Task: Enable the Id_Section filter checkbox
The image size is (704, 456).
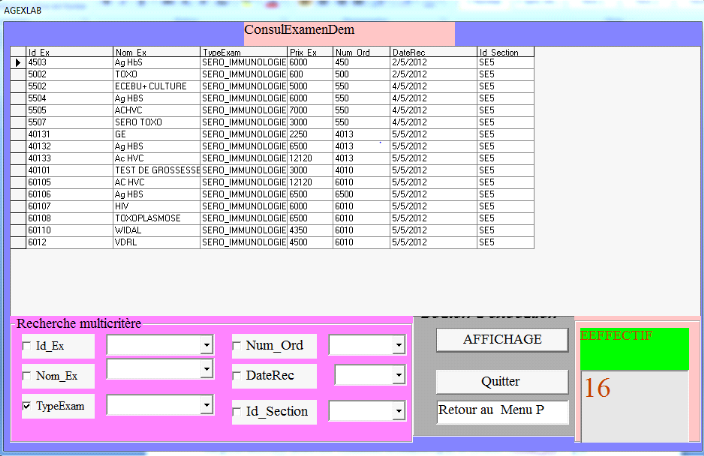Action: (238, 411)
